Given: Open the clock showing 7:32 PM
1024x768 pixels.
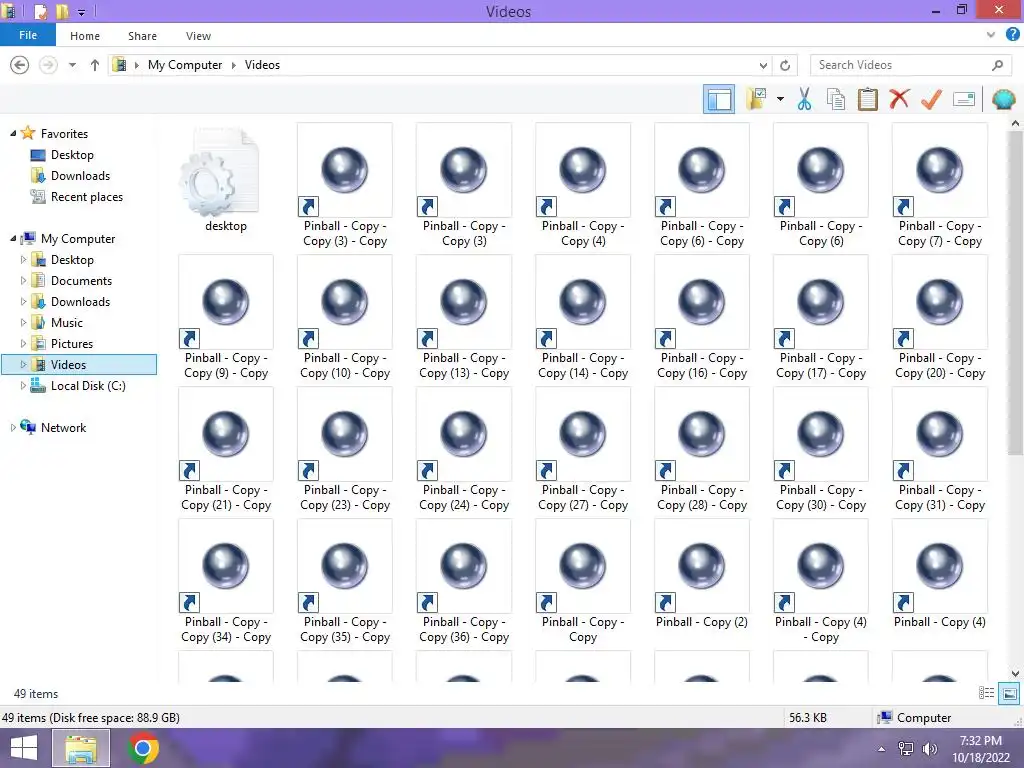Looking at the screenshot, I should click(x=981, y=749).
